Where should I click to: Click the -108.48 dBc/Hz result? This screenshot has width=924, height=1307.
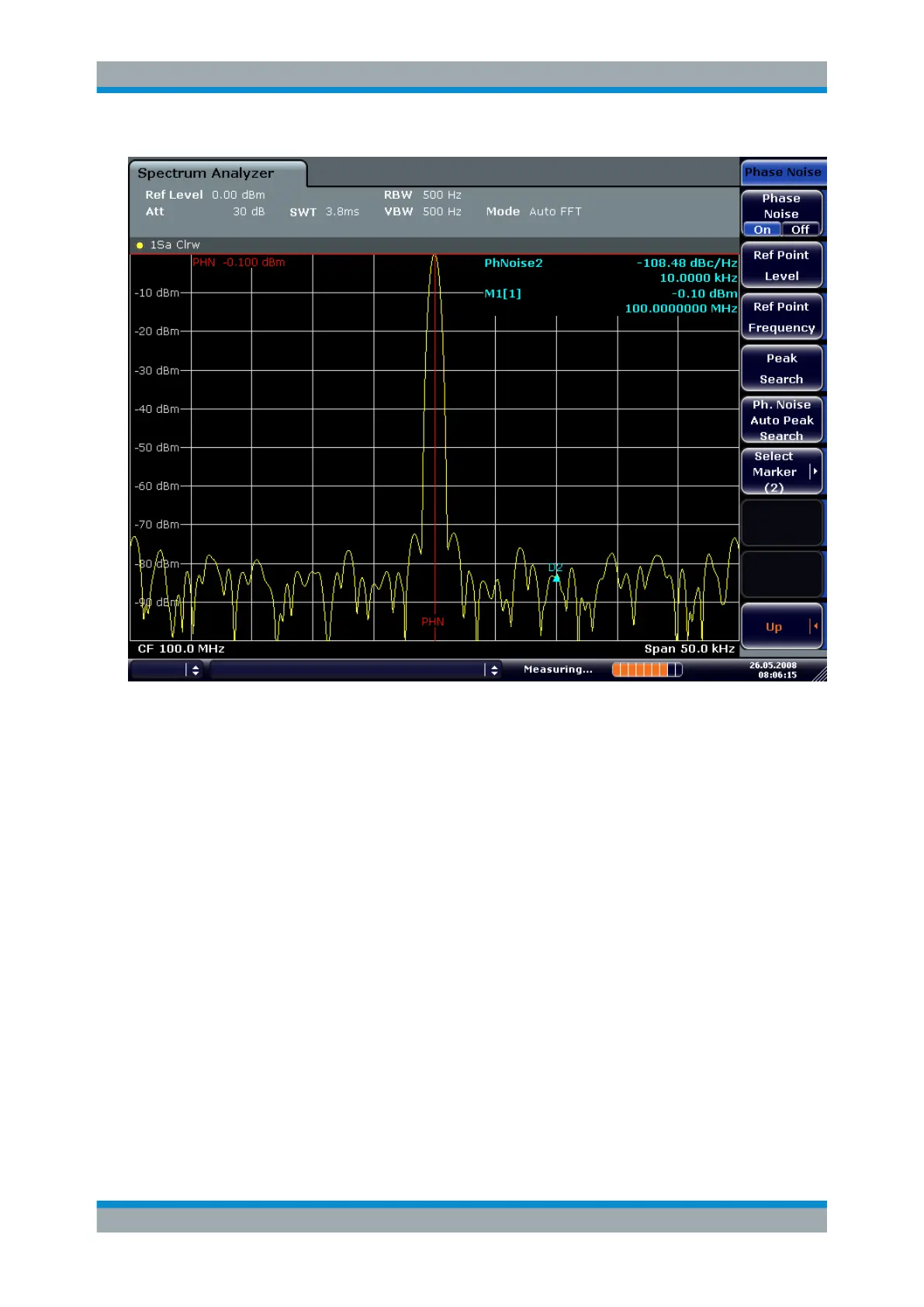pos(687,263)
